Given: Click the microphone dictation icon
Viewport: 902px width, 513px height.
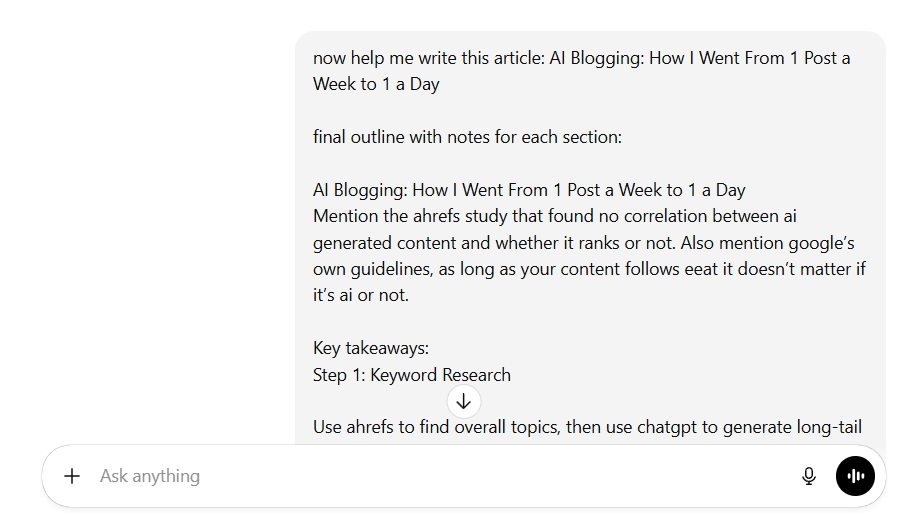Looking at the screenshot, I should 809,476.
